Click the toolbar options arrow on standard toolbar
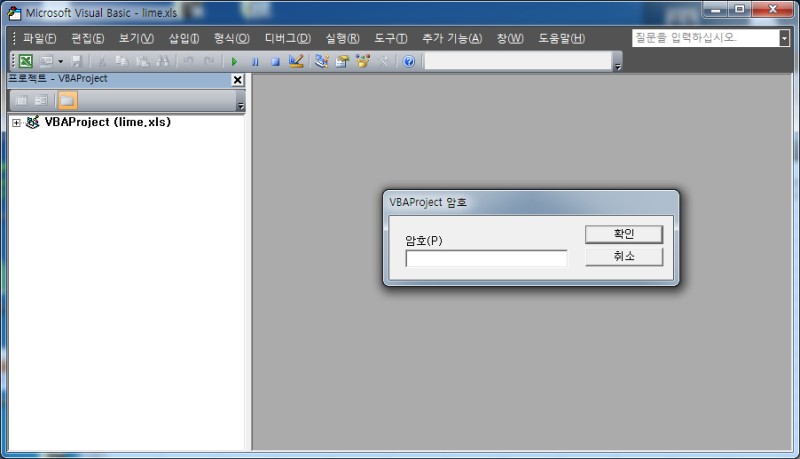The height and width of the screenshot is (459, 800). [x=618, y=66]
